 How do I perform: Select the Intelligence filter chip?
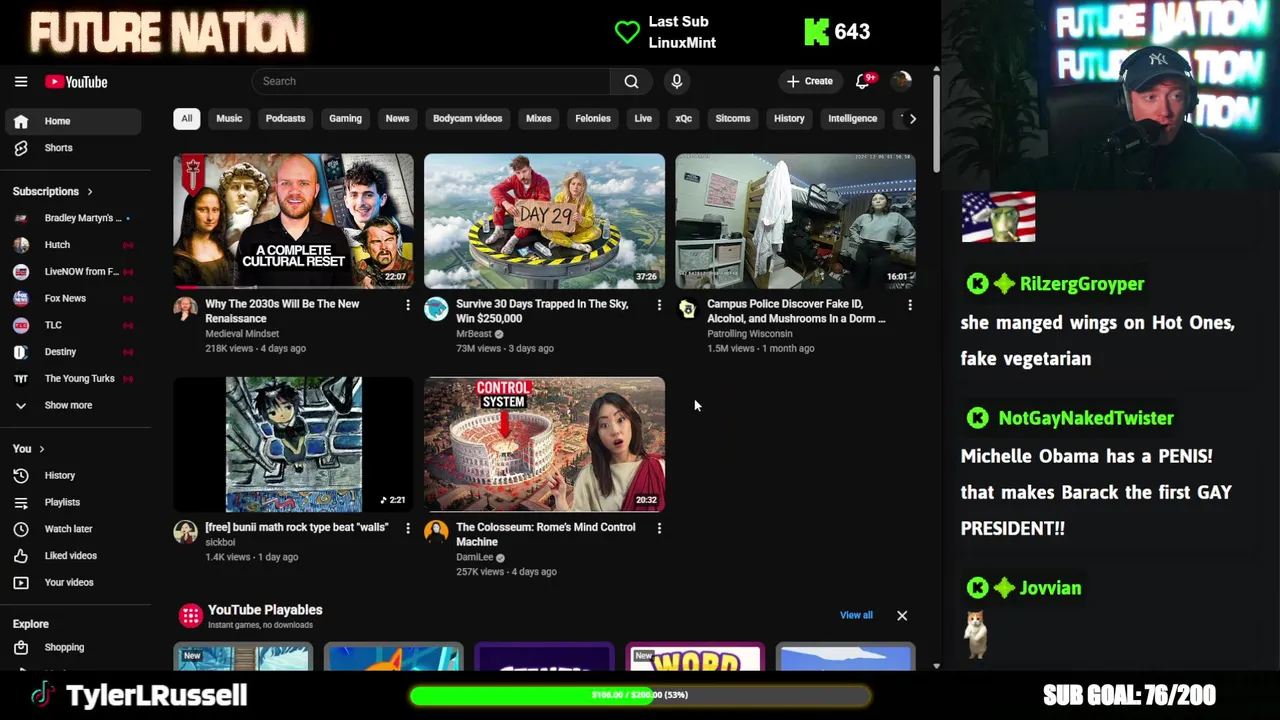pos(852,118)
